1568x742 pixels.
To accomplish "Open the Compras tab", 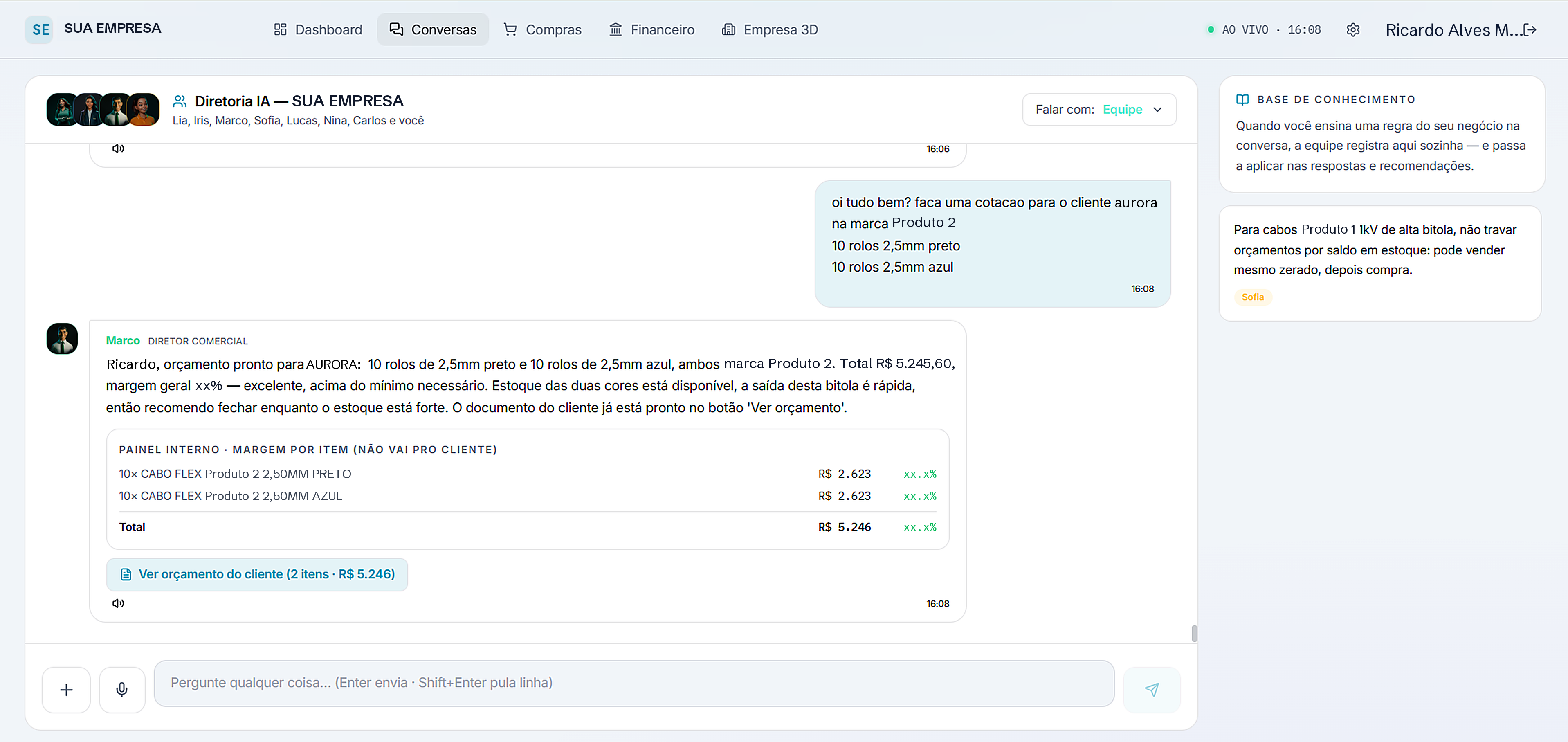I will [x=542, y=29].
